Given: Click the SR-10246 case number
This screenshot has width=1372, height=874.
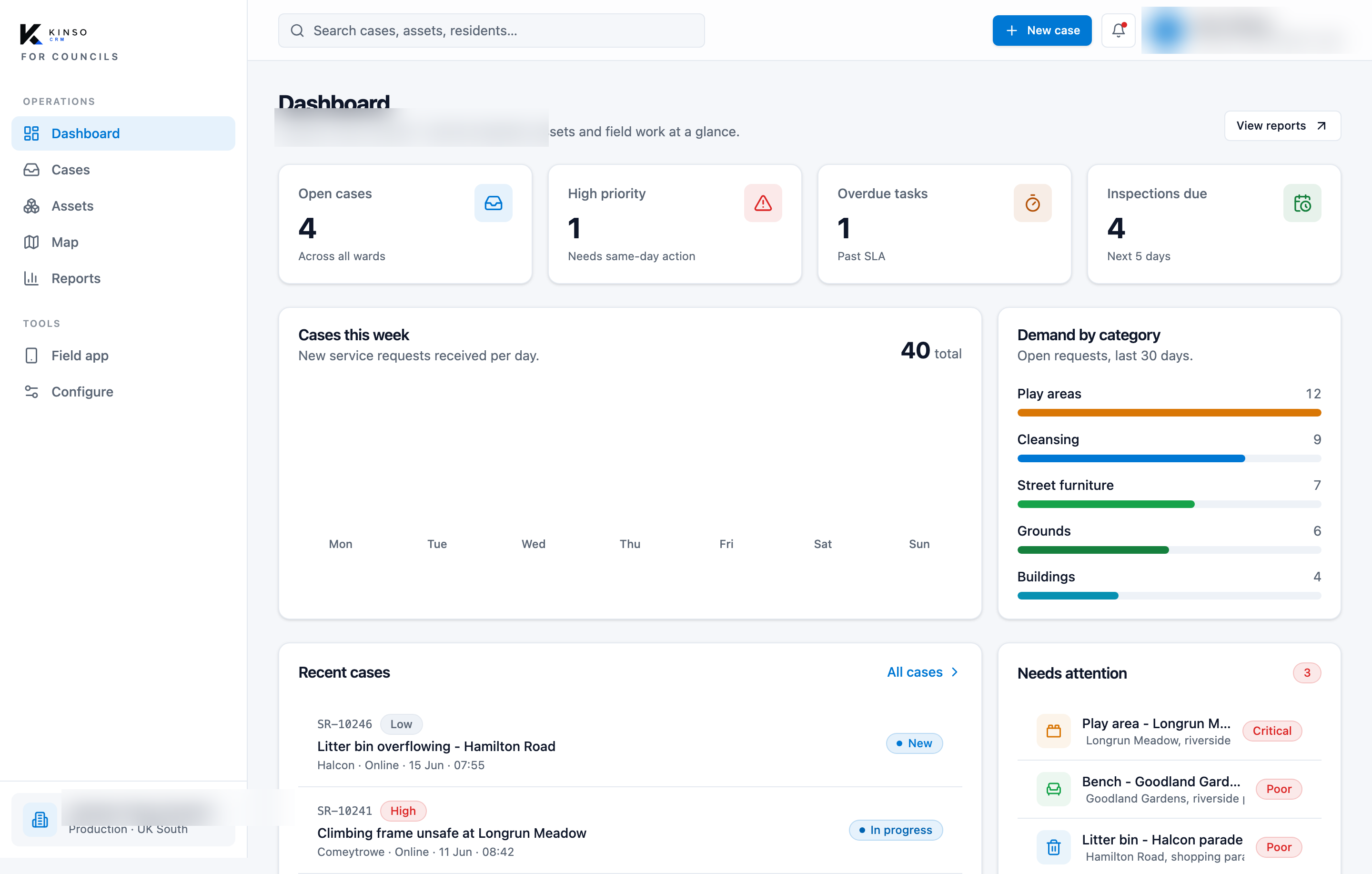Looking at the screenshot, I should pyautogui.click(x=344, y=724).
